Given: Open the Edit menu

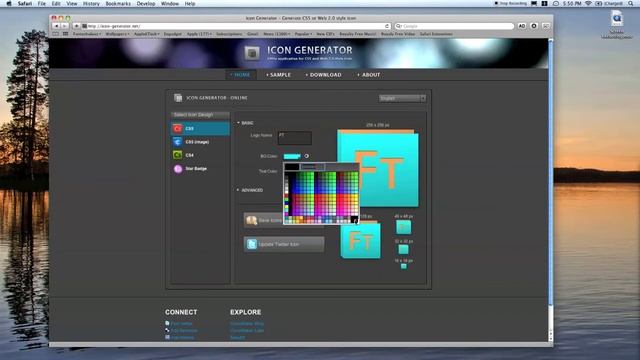Looking at the screenshot, I should (56, 4).
